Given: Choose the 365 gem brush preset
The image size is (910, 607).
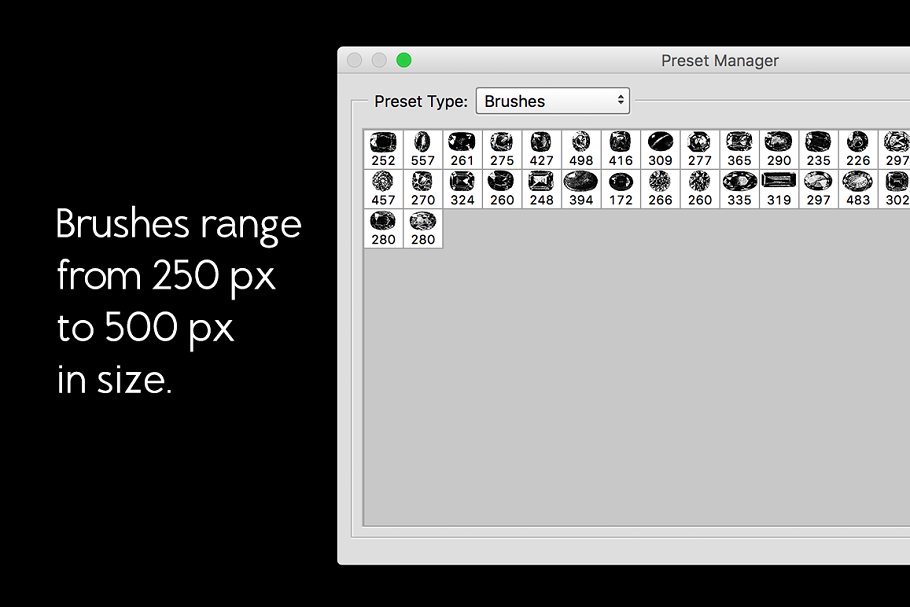Looking at the screenshot, I should 739,148.
